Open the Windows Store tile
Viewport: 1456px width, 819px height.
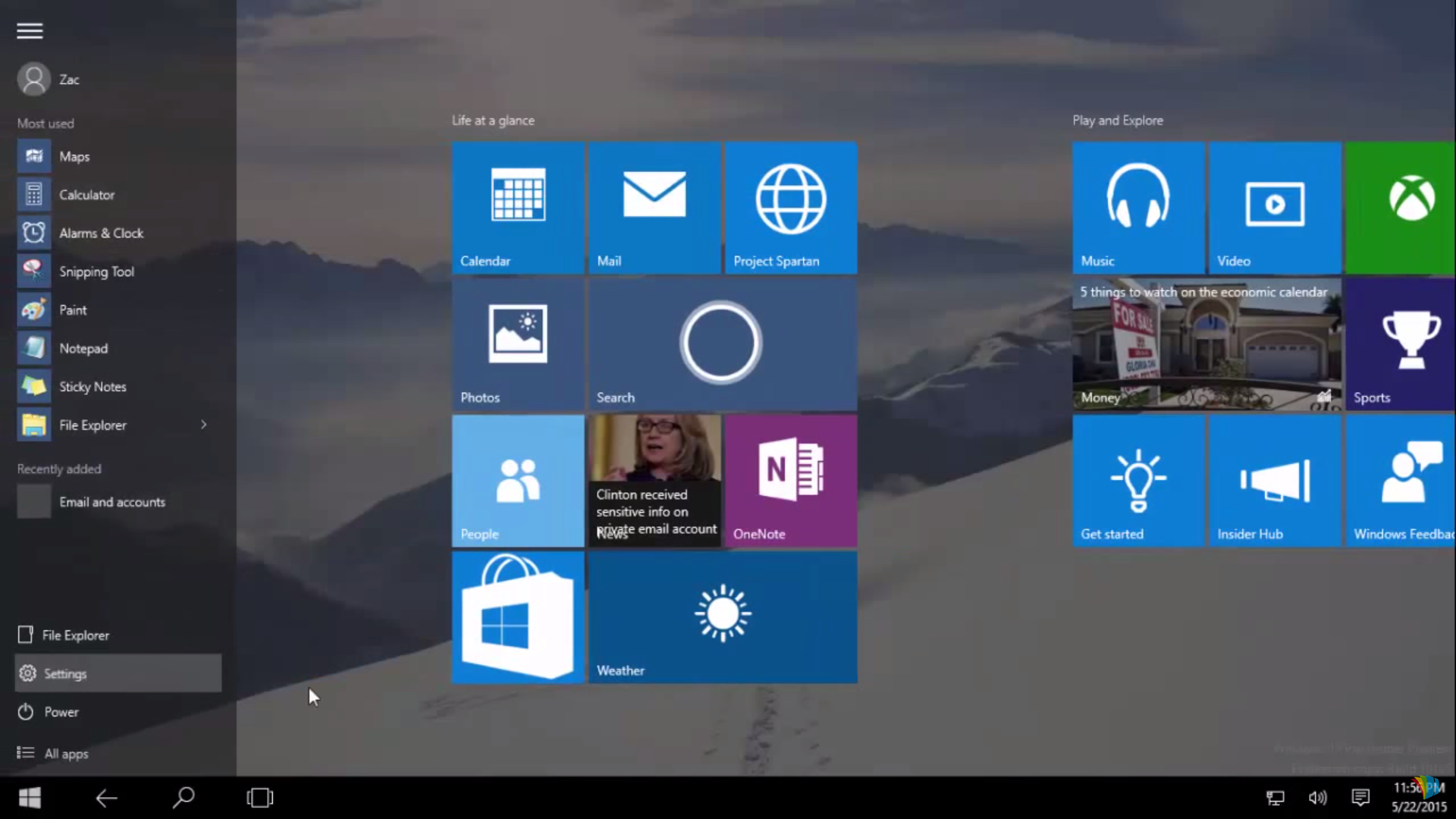[518, 617]
